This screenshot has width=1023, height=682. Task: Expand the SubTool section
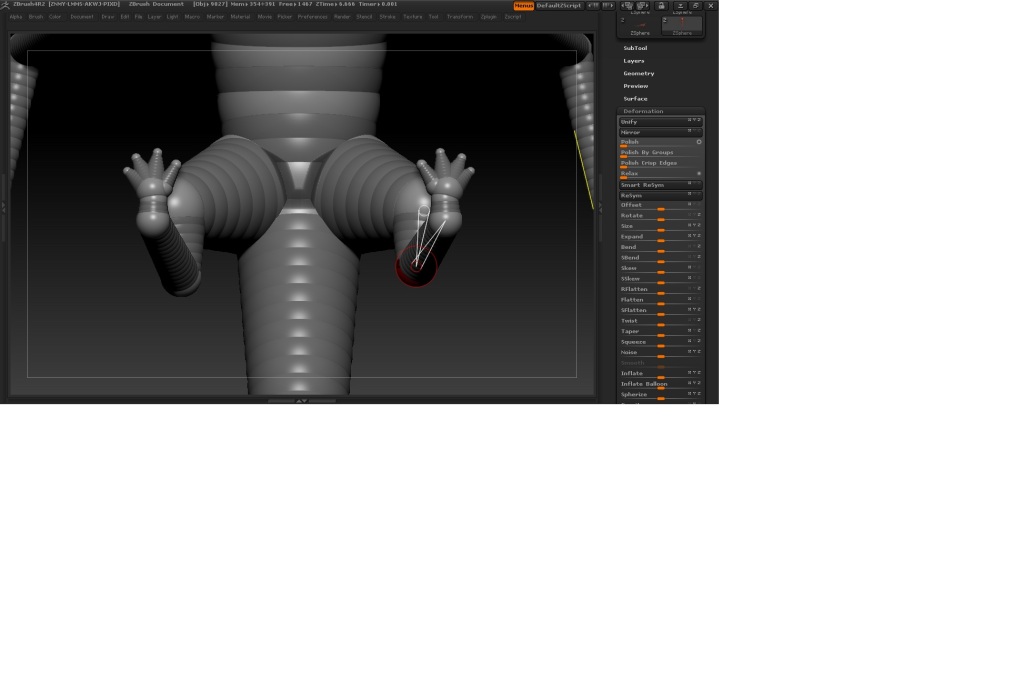pyautogui.click(x=635, y=48)
